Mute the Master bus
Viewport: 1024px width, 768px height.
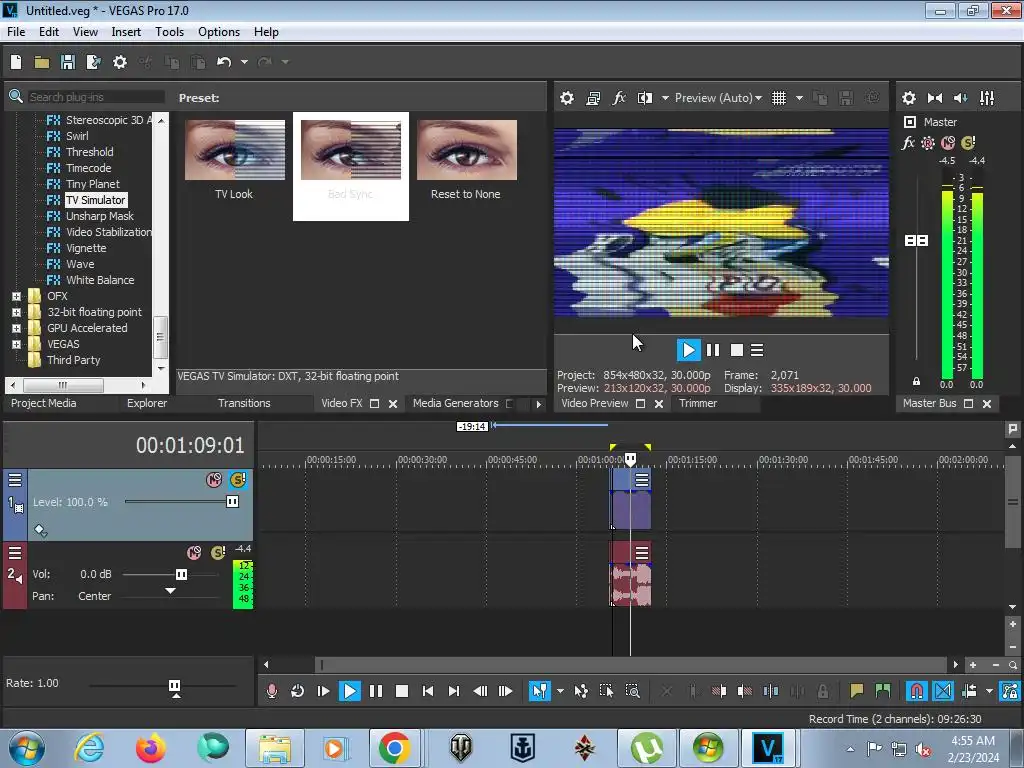(x=948, y=142)
